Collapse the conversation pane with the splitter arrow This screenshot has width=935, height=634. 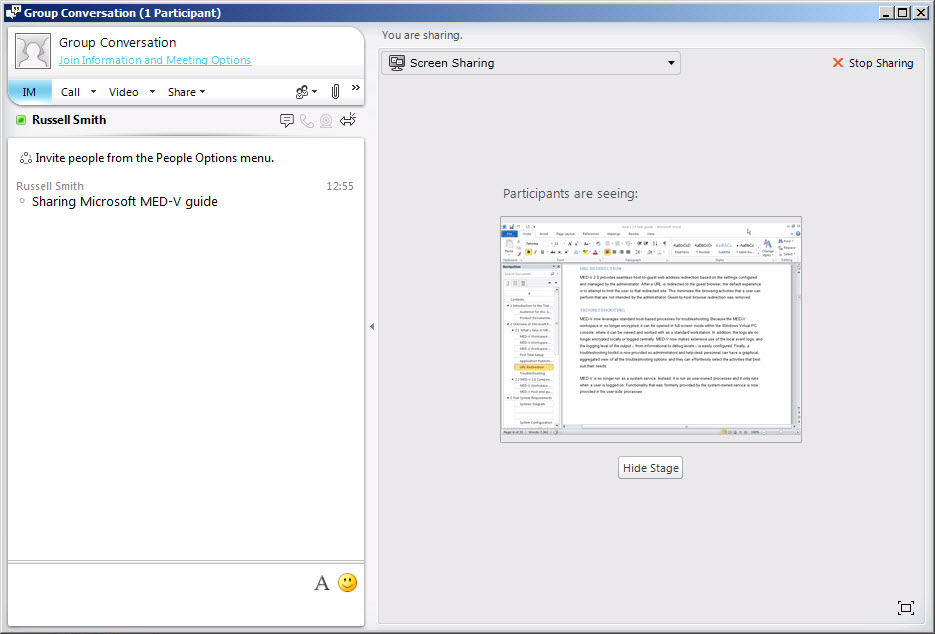tap(372, 326)
